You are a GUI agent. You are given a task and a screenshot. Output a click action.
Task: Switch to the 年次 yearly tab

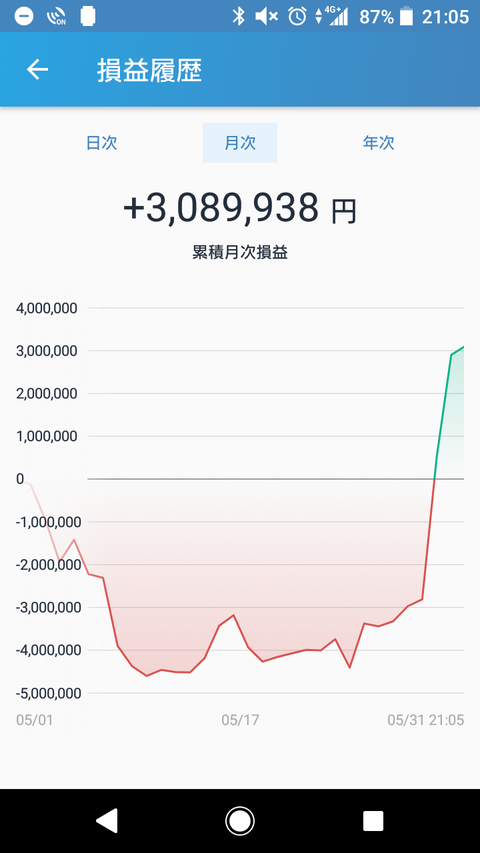coord(378,143)
